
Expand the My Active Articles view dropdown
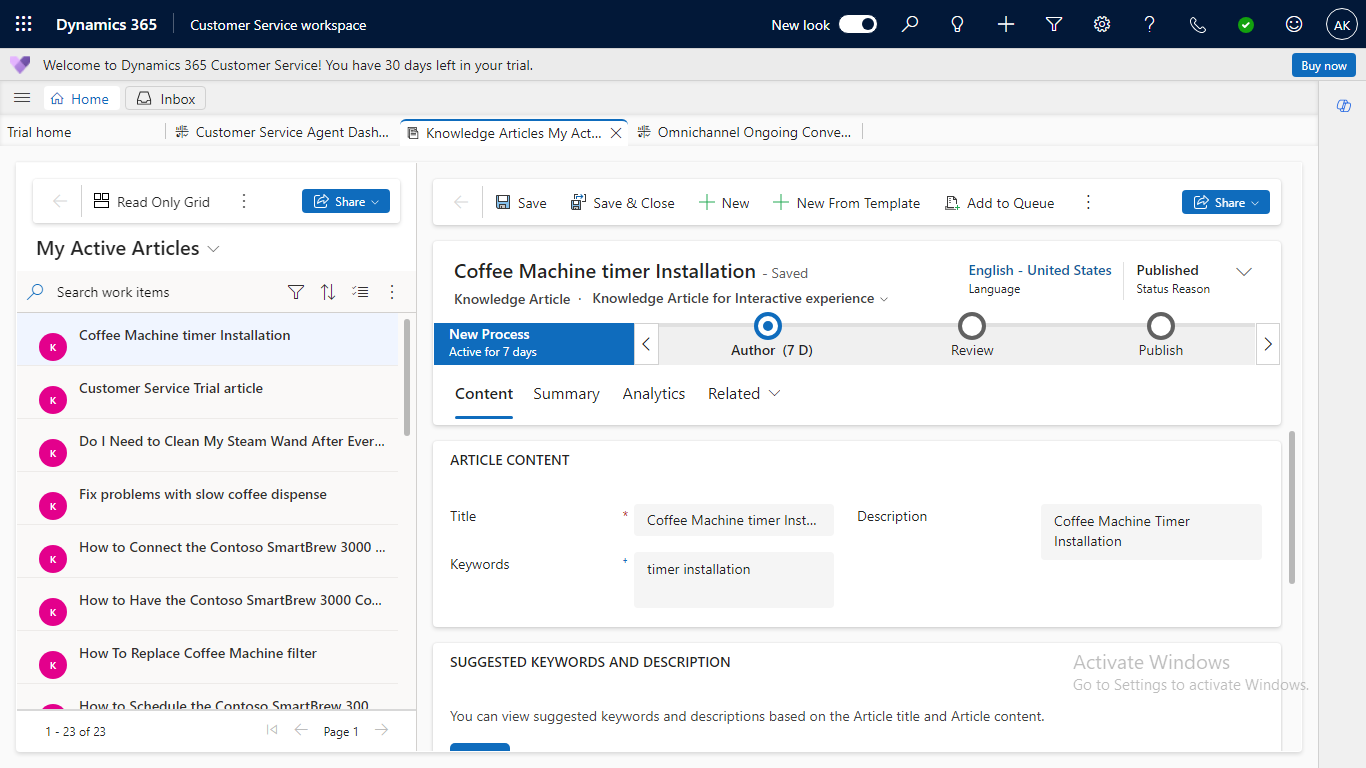pos(213,249)
